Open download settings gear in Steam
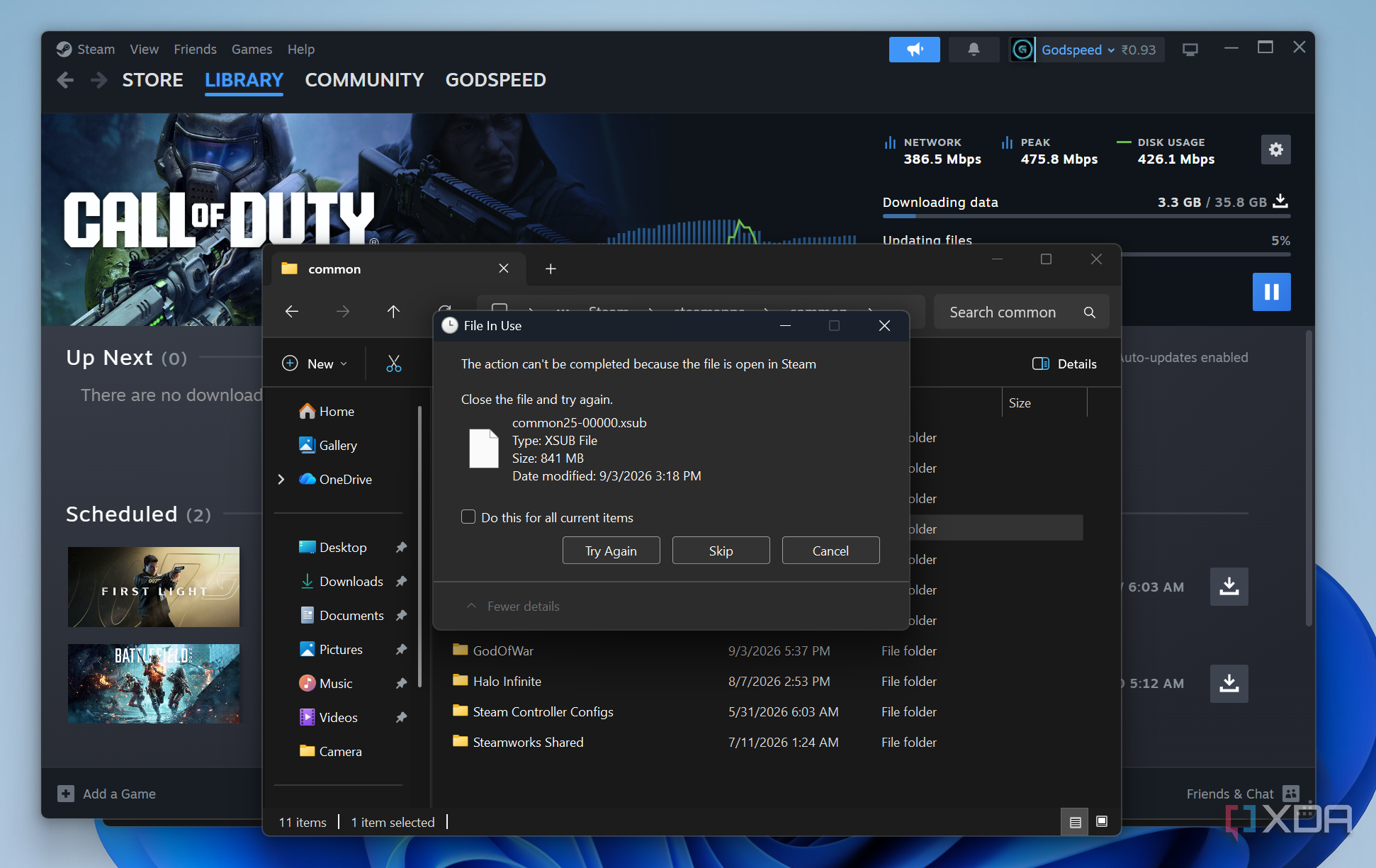 click(1275, 150)
